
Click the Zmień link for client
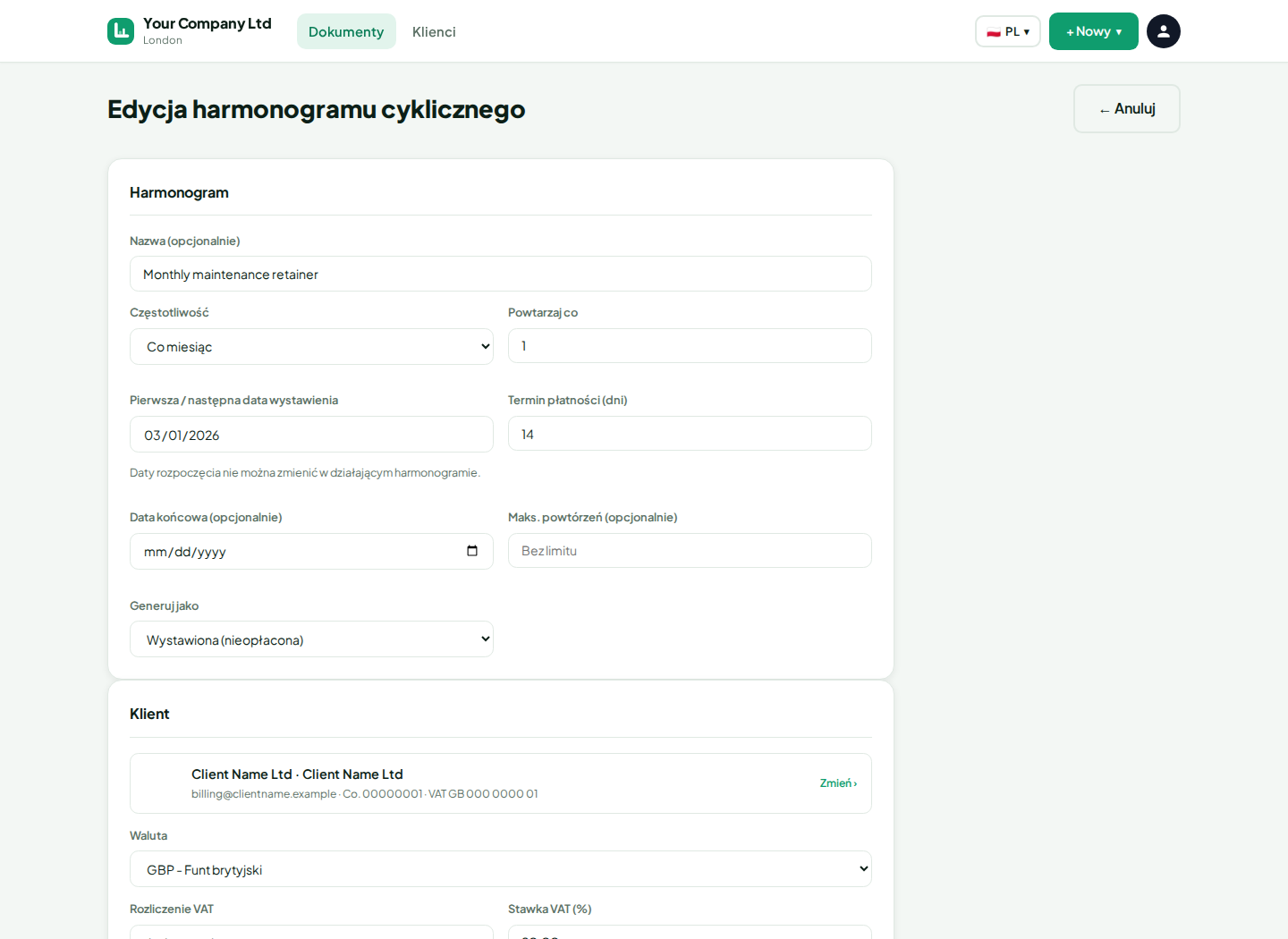(838, 783)
